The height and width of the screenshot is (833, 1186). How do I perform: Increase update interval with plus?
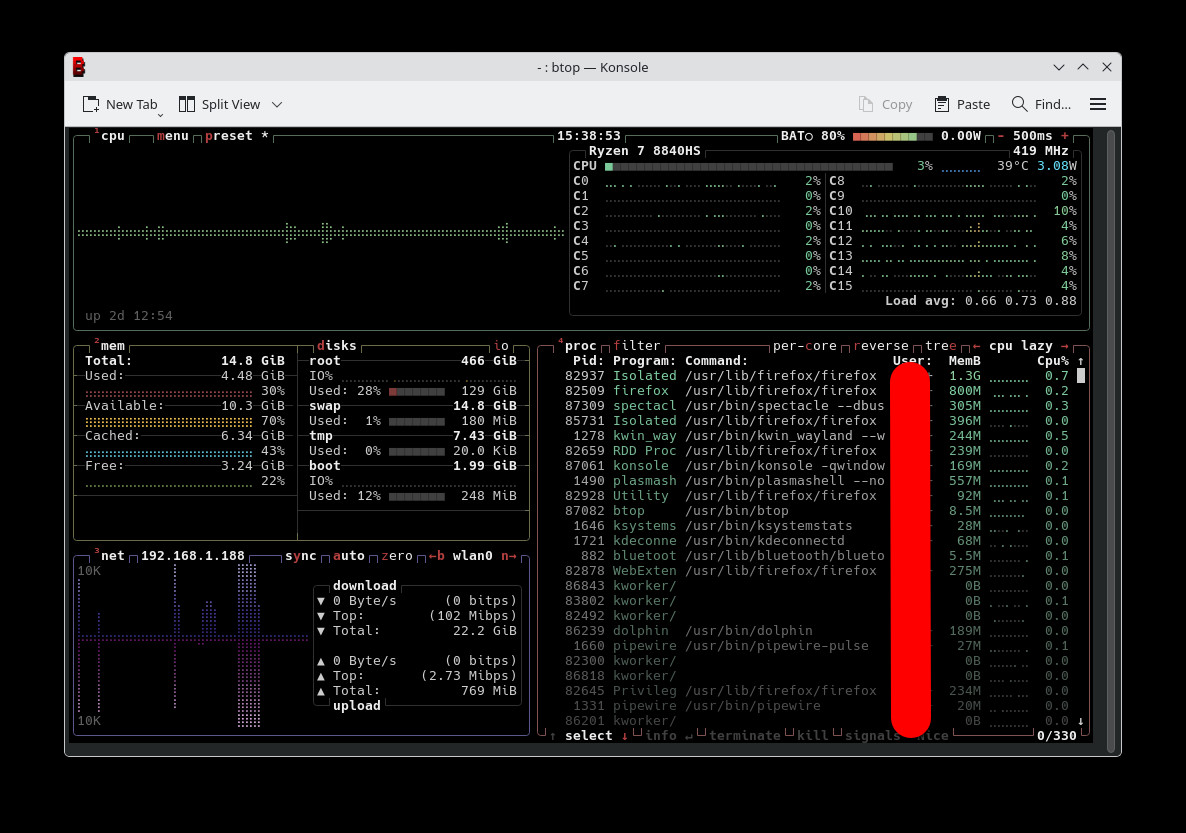pyautogui.click(x=1065, y=136)
